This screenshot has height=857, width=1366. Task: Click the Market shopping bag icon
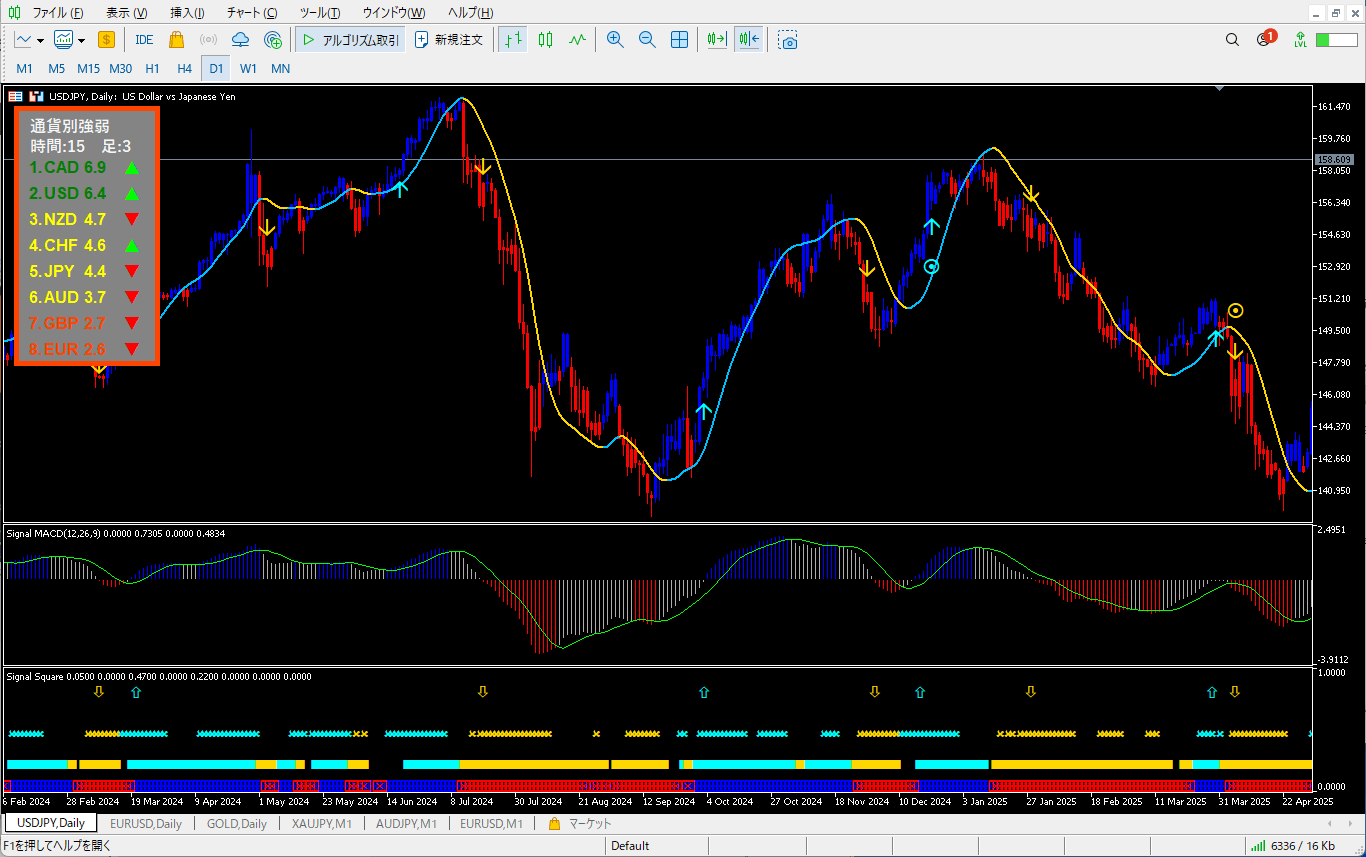click(x=176, y=40)
